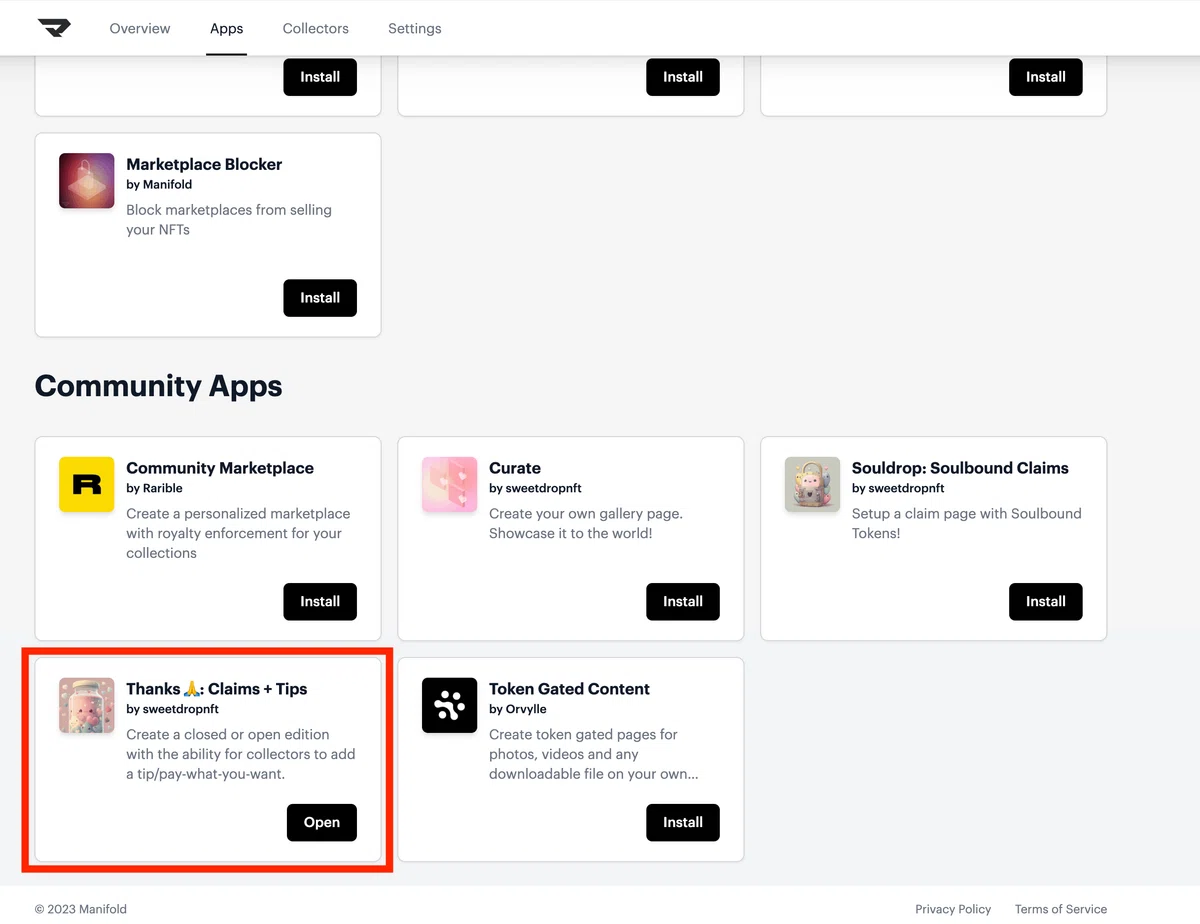Open the Privacy Policy link

[953, 909]
